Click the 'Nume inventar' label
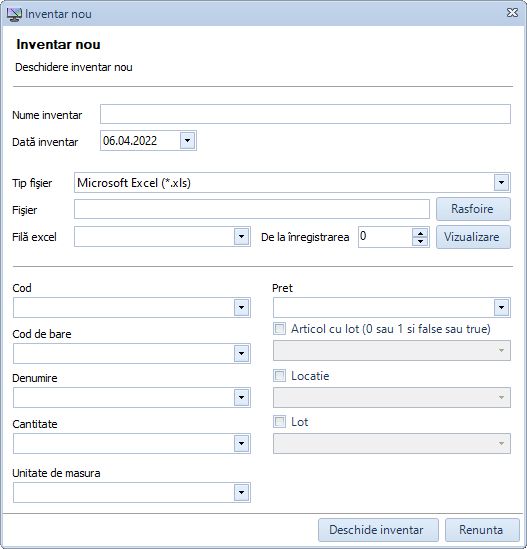Viewport: 527px width, 549px height. (x=47, y=115)
